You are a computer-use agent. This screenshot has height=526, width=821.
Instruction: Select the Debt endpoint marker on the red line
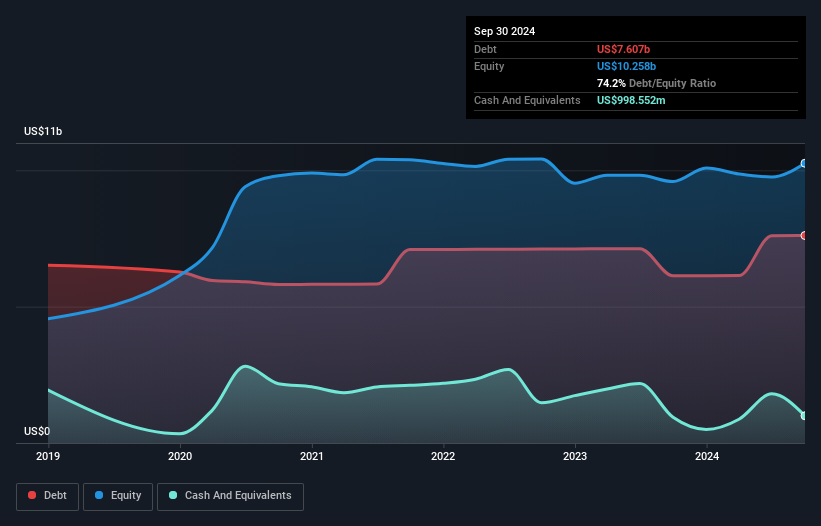(804, 236)
